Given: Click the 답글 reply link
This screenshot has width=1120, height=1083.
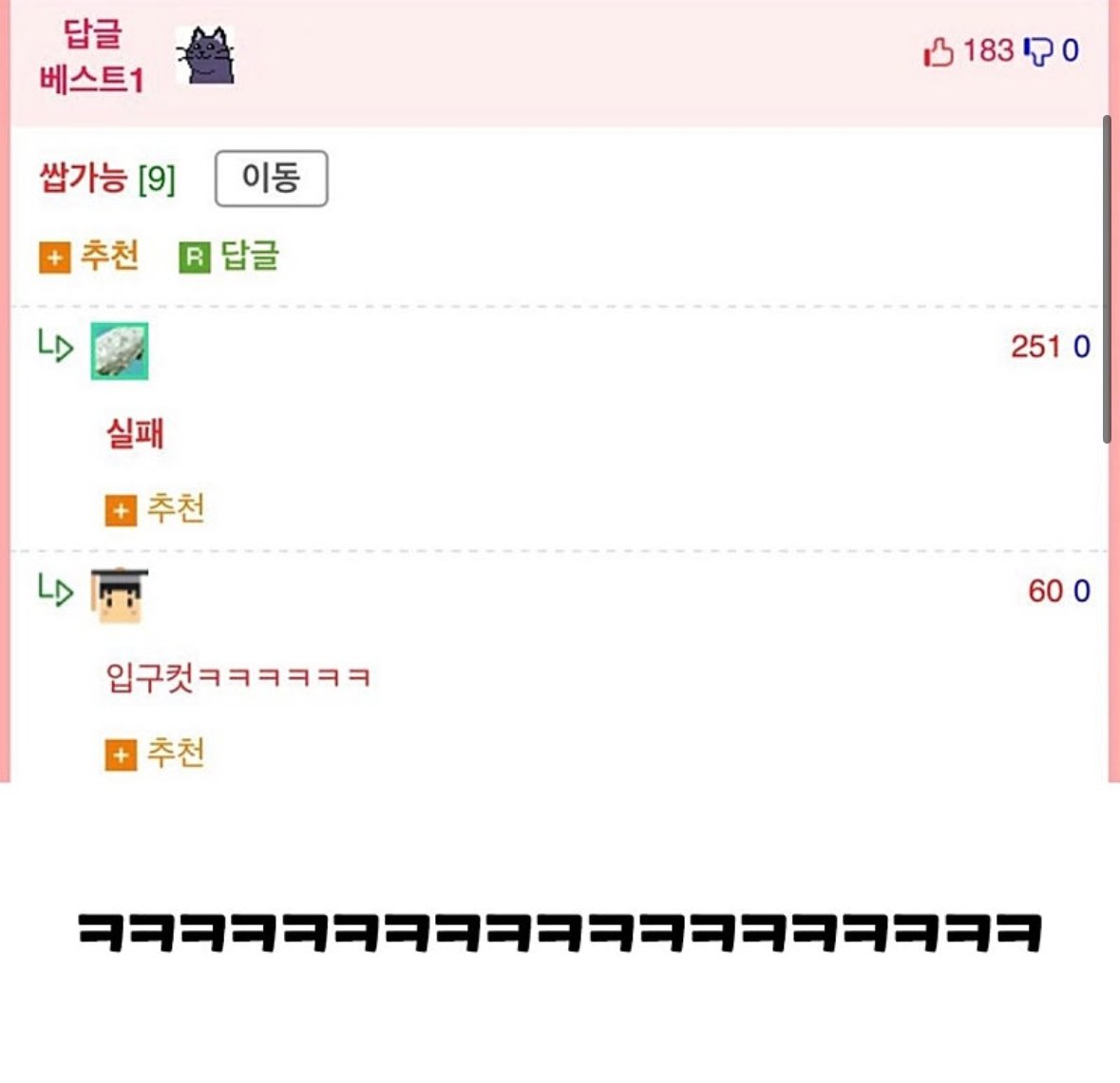Looking at the screenshot, I should point(249,256).
